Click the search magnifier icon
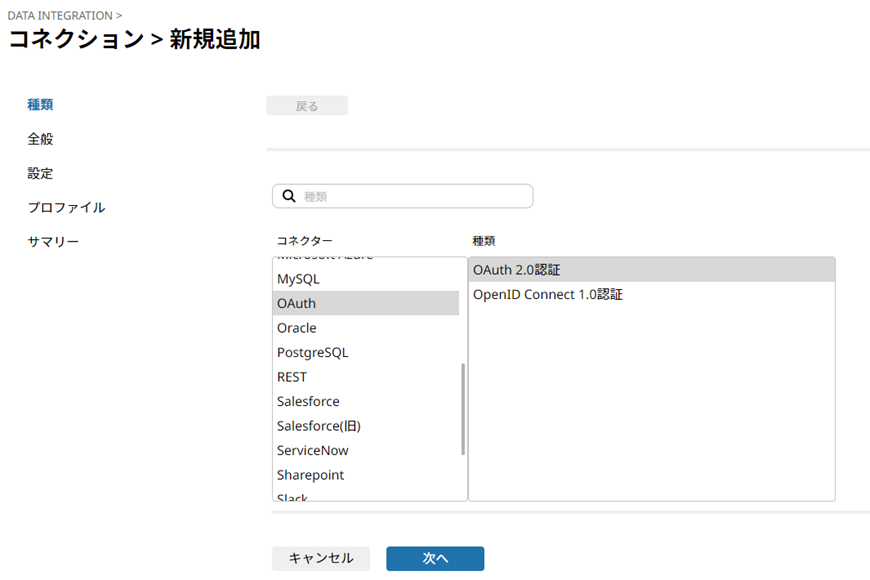Screen dimensions: 870x580 (x=289, y=196)
